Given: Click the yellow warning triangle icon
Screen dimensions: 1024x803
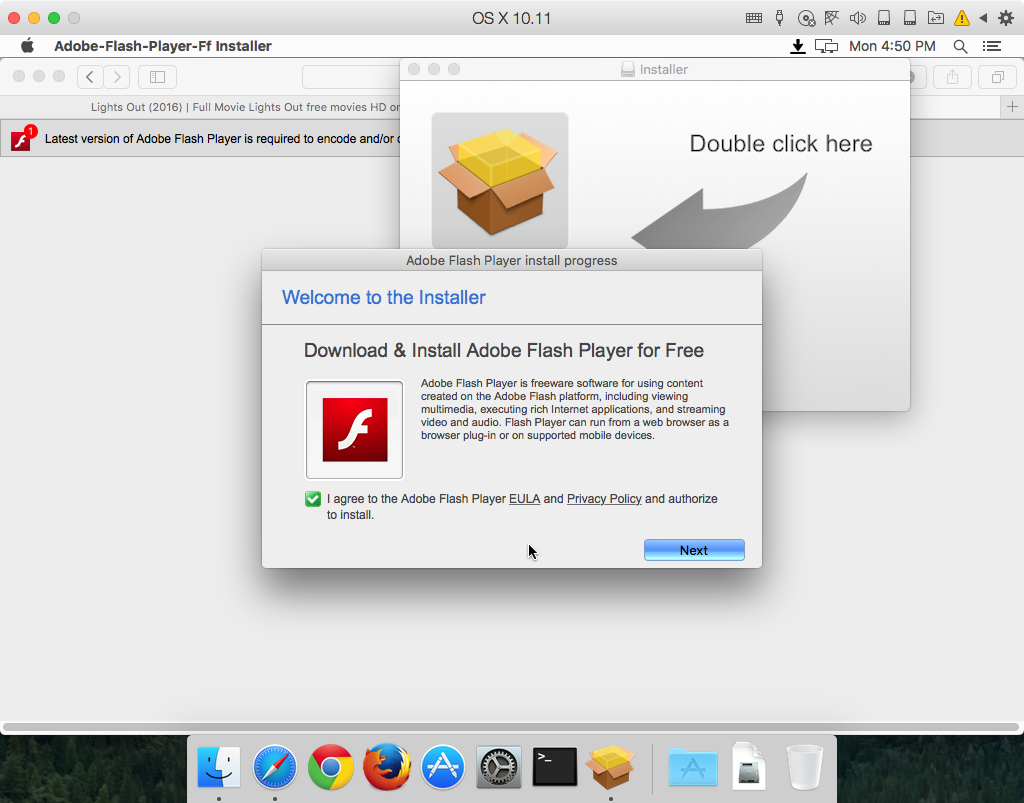Looking at the screenshot, I should tap(961, 18).
